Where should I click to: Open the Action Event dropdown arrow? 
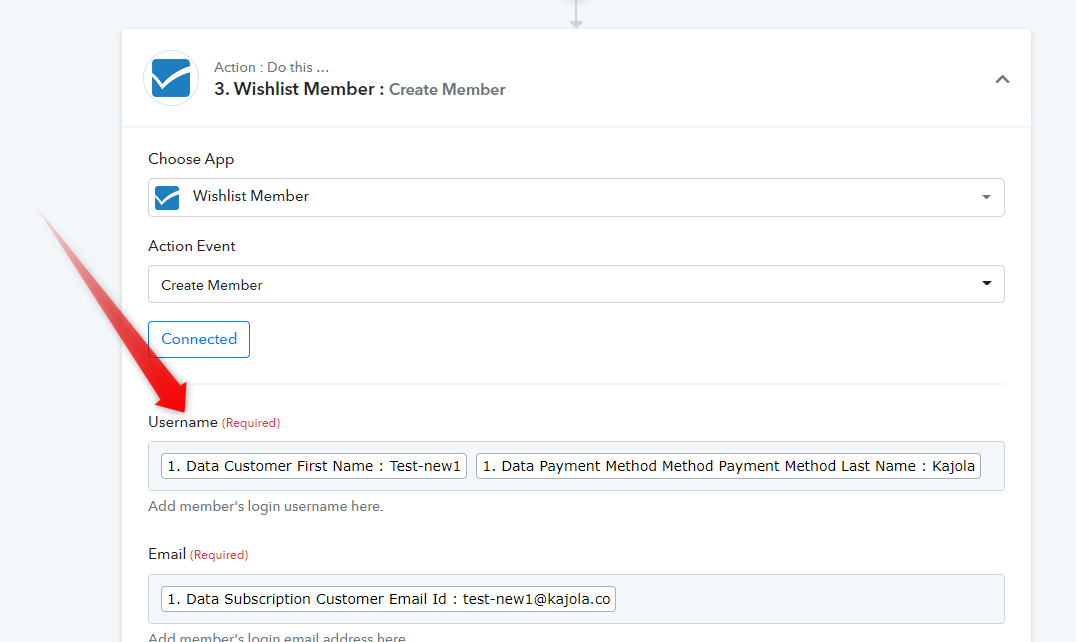(986, 284)
